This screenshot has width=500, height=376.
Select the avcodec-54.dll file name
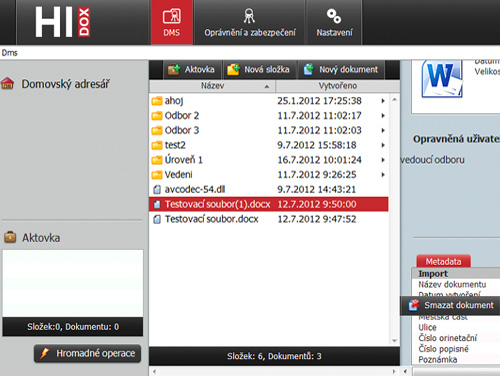click(195, 190)
